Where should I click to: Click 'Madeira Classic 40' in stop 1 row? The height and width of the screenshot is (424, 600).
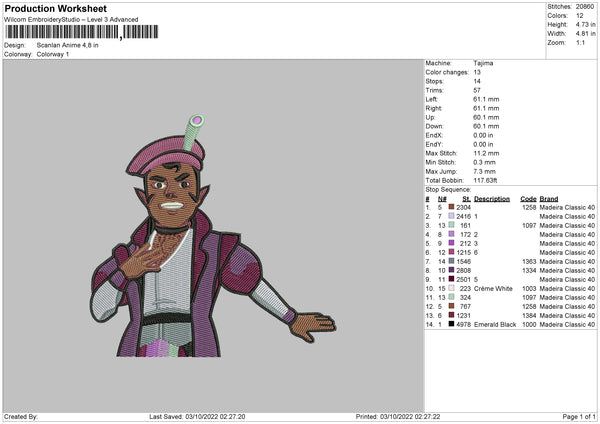point(567,207)
